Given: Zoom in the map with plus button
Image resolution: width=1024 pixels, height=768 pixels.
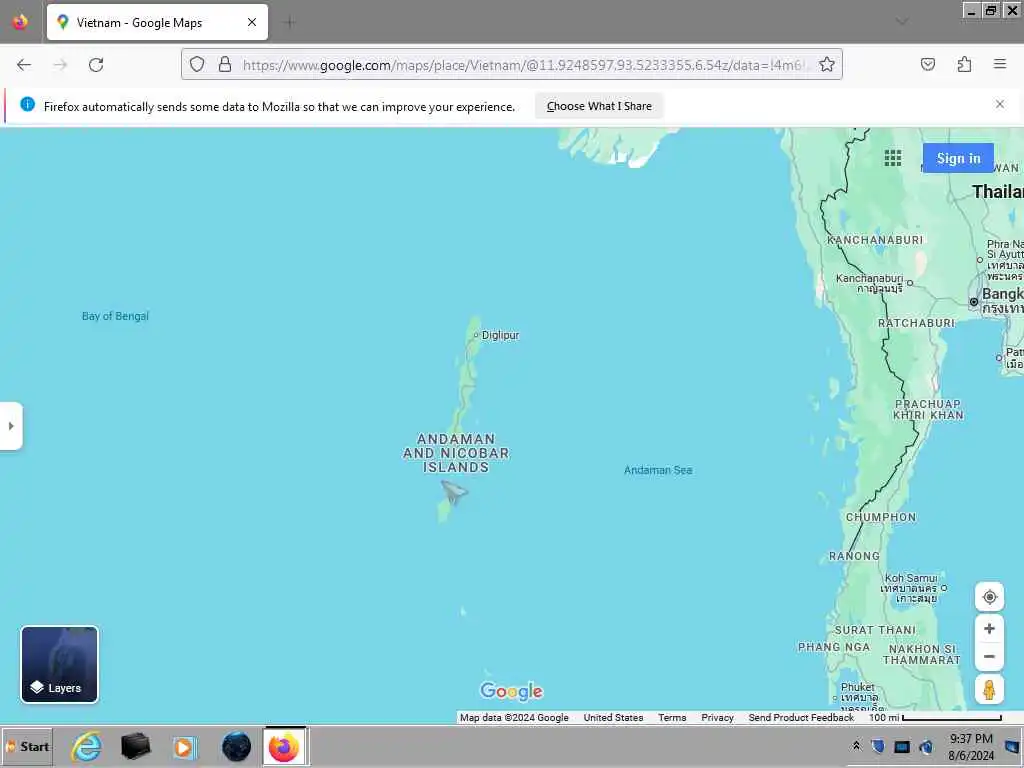Looking at the screenshot, I should click(989, 628).
